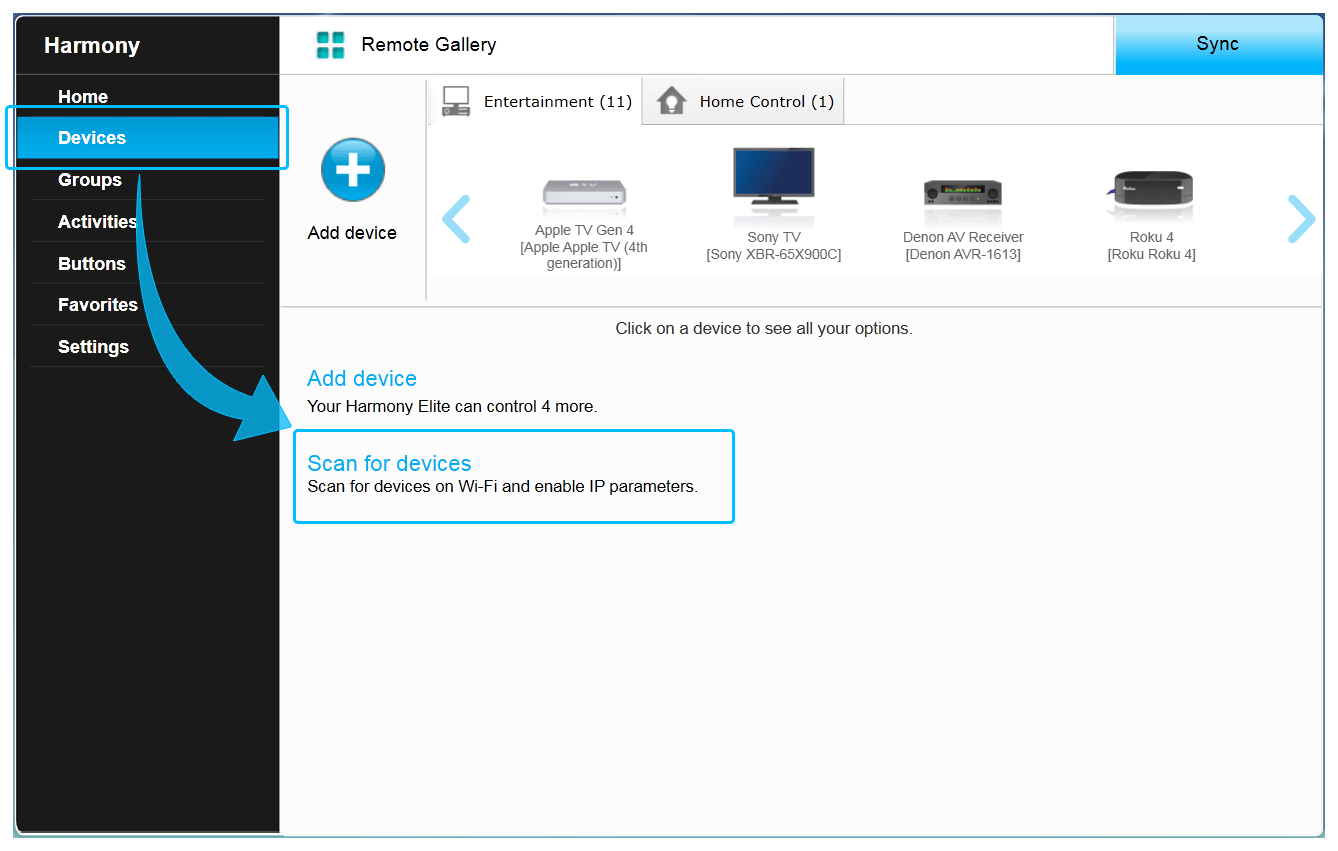Click the Scan for devices link

click(x=389, y=463)
